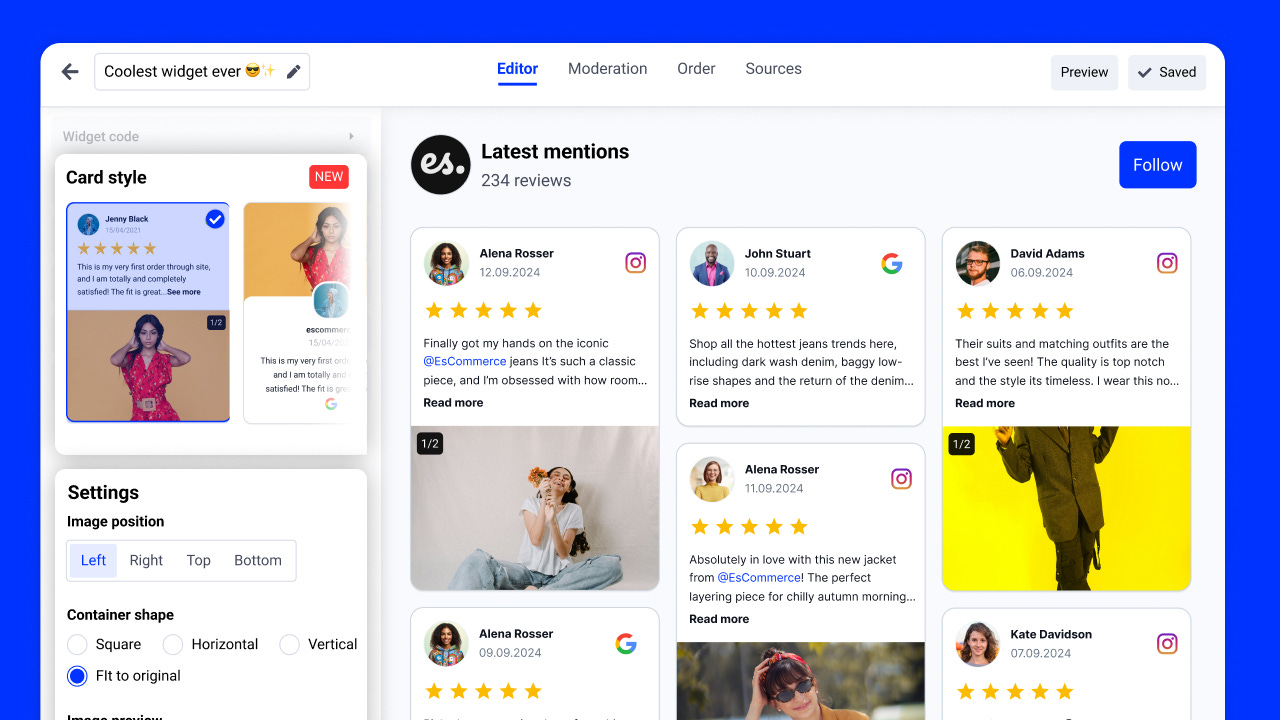Click 1/2 image counter on David Adams photo
Viewport: 1280px width, 720px height.
point(962,443)
